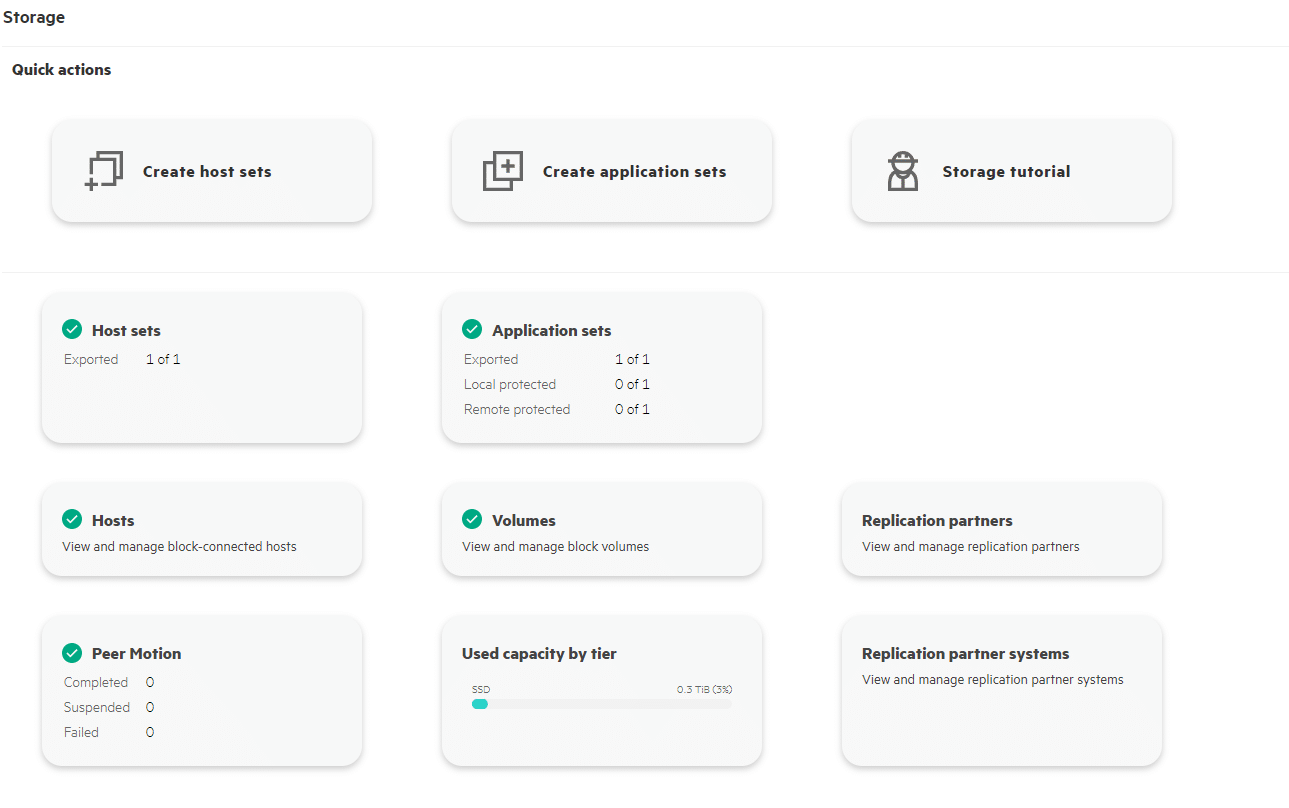
Task: Click the Peer Motion status checkmark
Action: point(71,653)
